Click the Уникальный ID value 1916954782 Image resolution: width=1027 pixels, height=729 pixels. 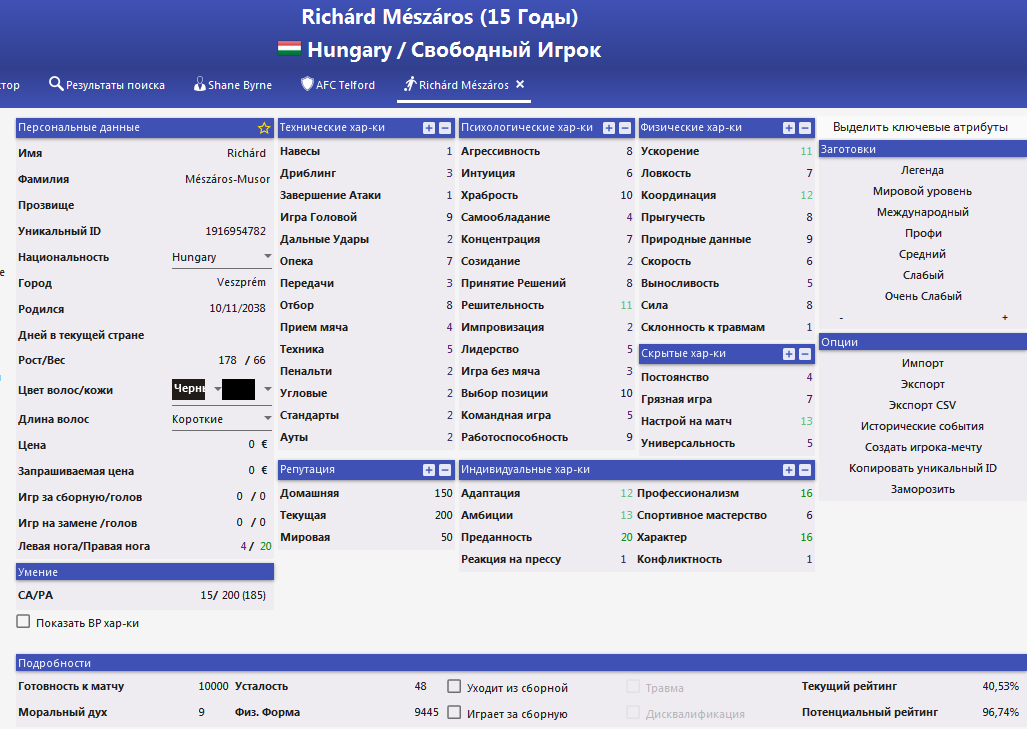(x=236, y=231)
